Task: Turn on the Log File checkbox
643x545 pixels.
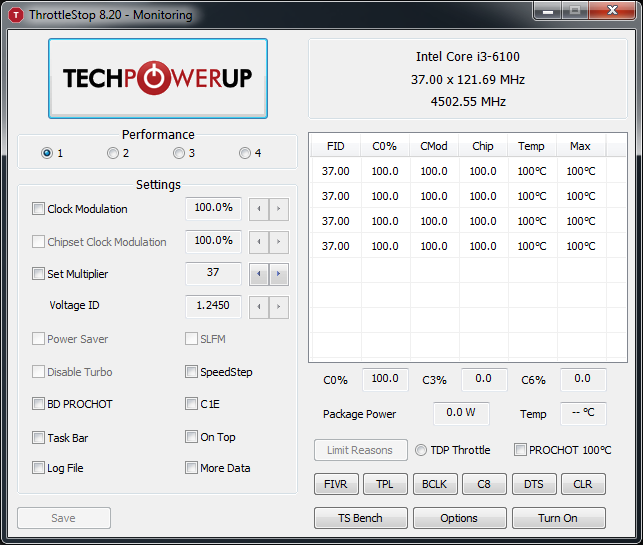Action: pos(38,467)
